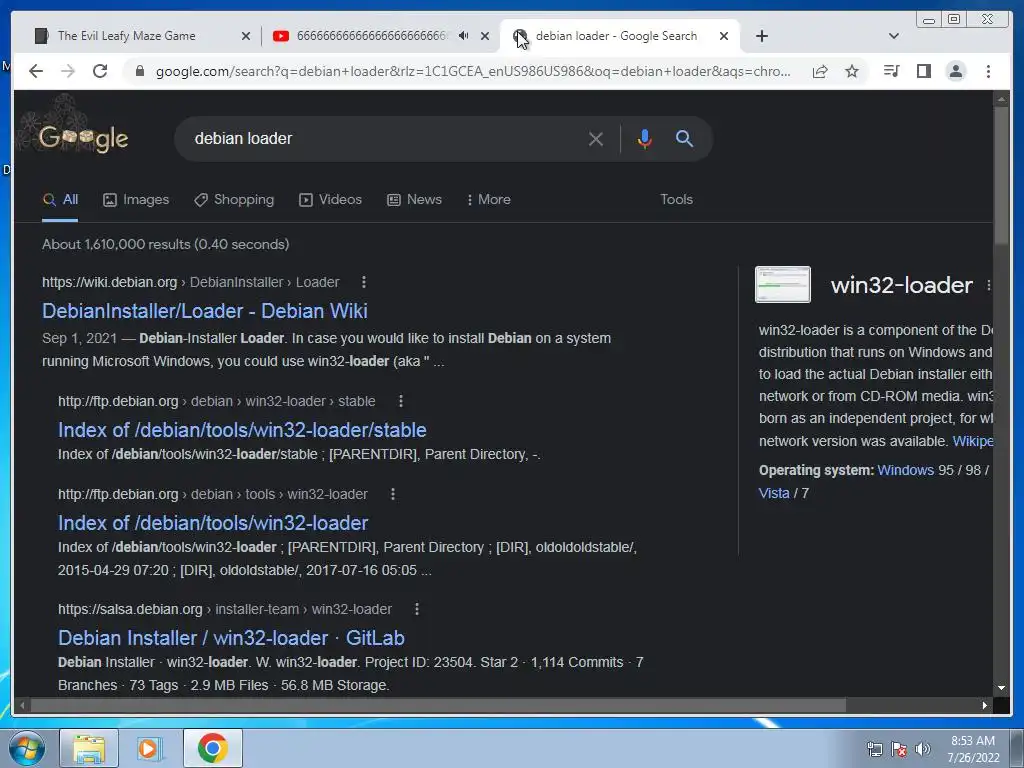1024x768 pixels.
Task: Focus the debian loader search field
Action: (385, 138)
